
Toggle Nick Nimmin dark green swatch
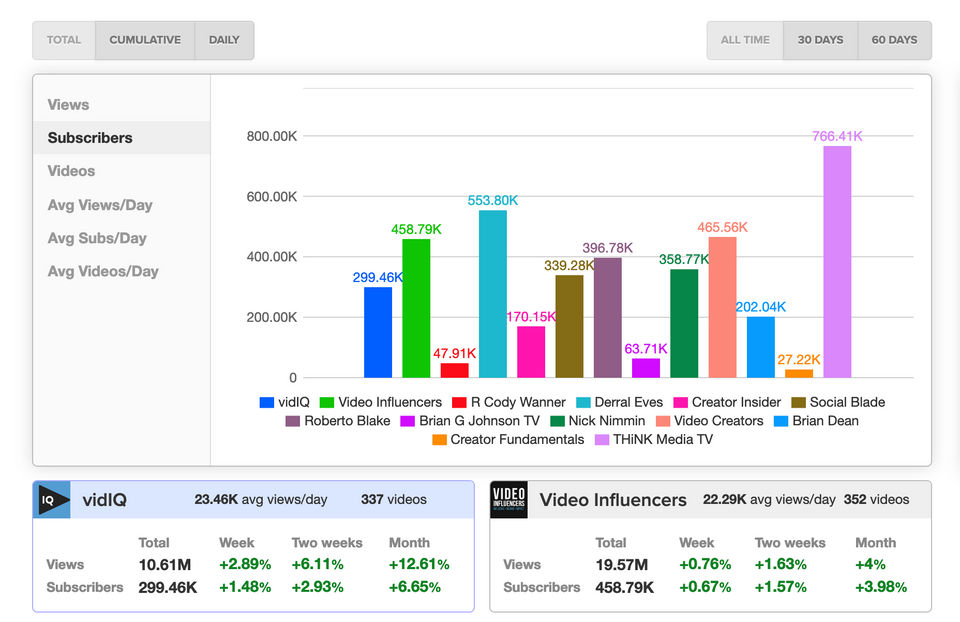[x=557, y=421]
